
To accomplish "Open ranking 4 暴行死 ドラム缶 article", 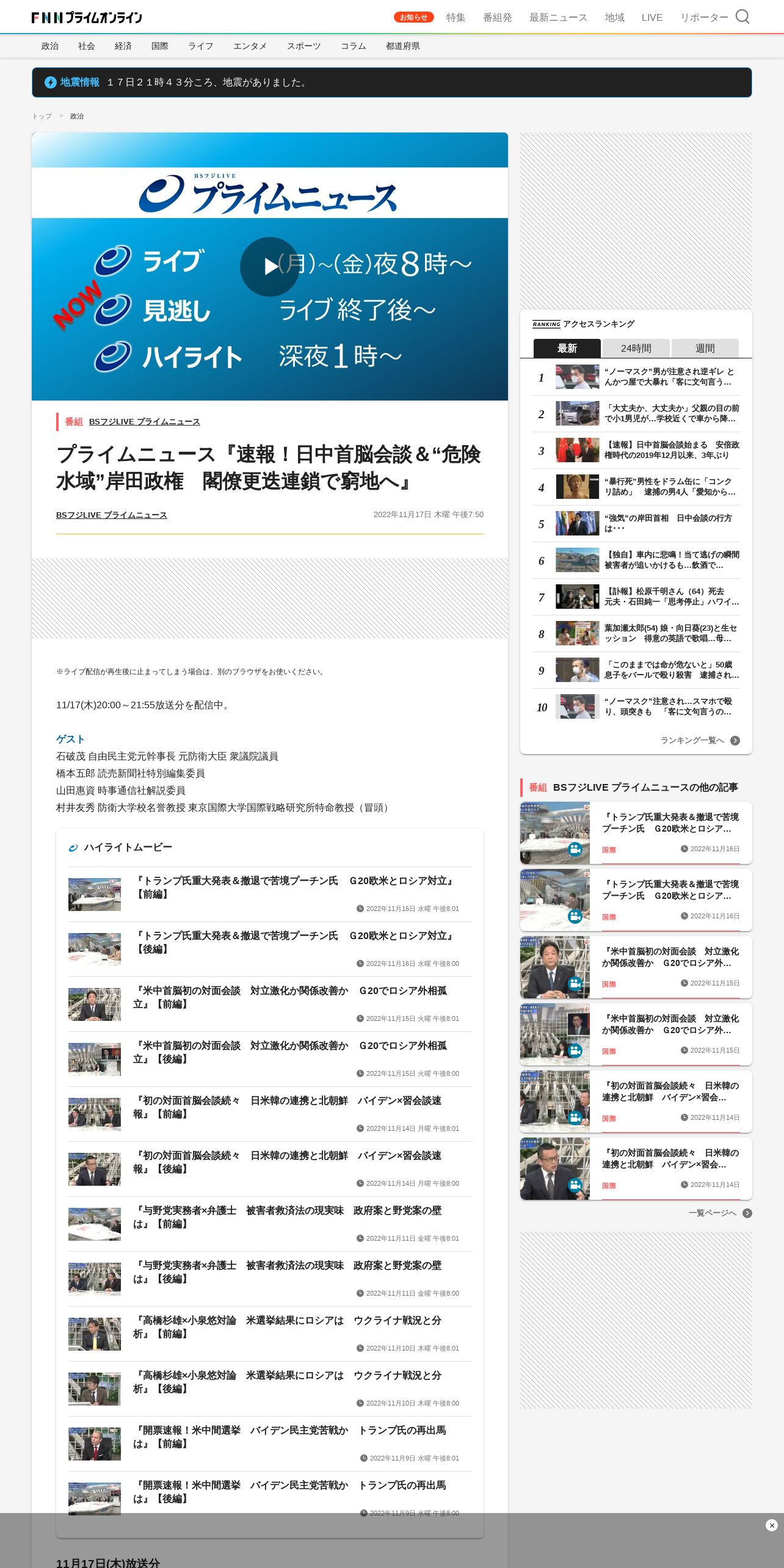I will click(636, 487).
